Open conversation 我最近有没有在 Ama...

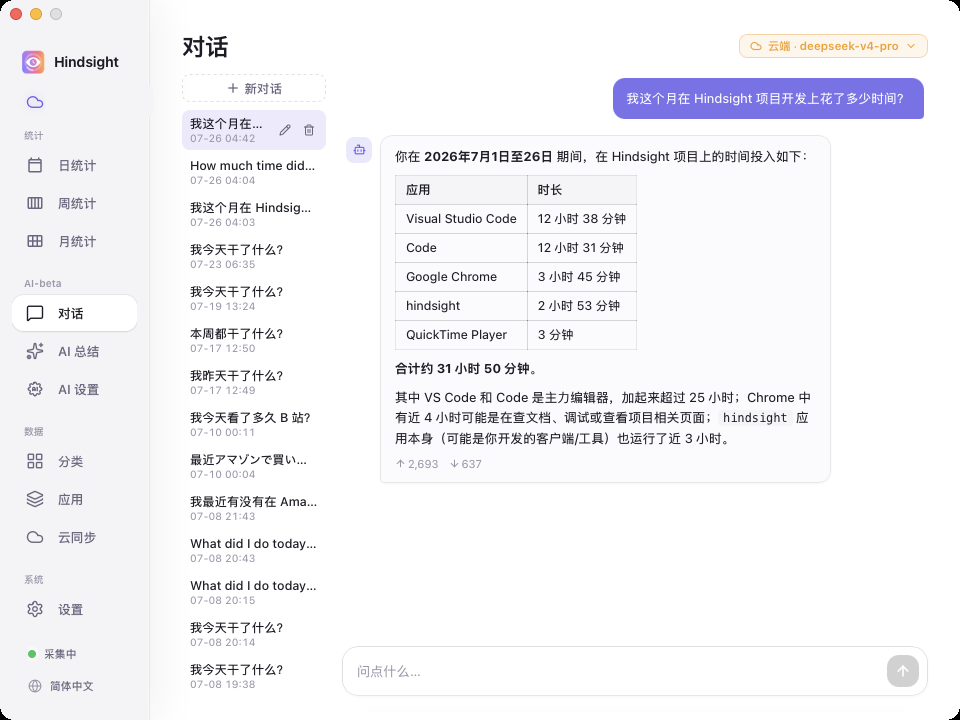tap(254, 508)
